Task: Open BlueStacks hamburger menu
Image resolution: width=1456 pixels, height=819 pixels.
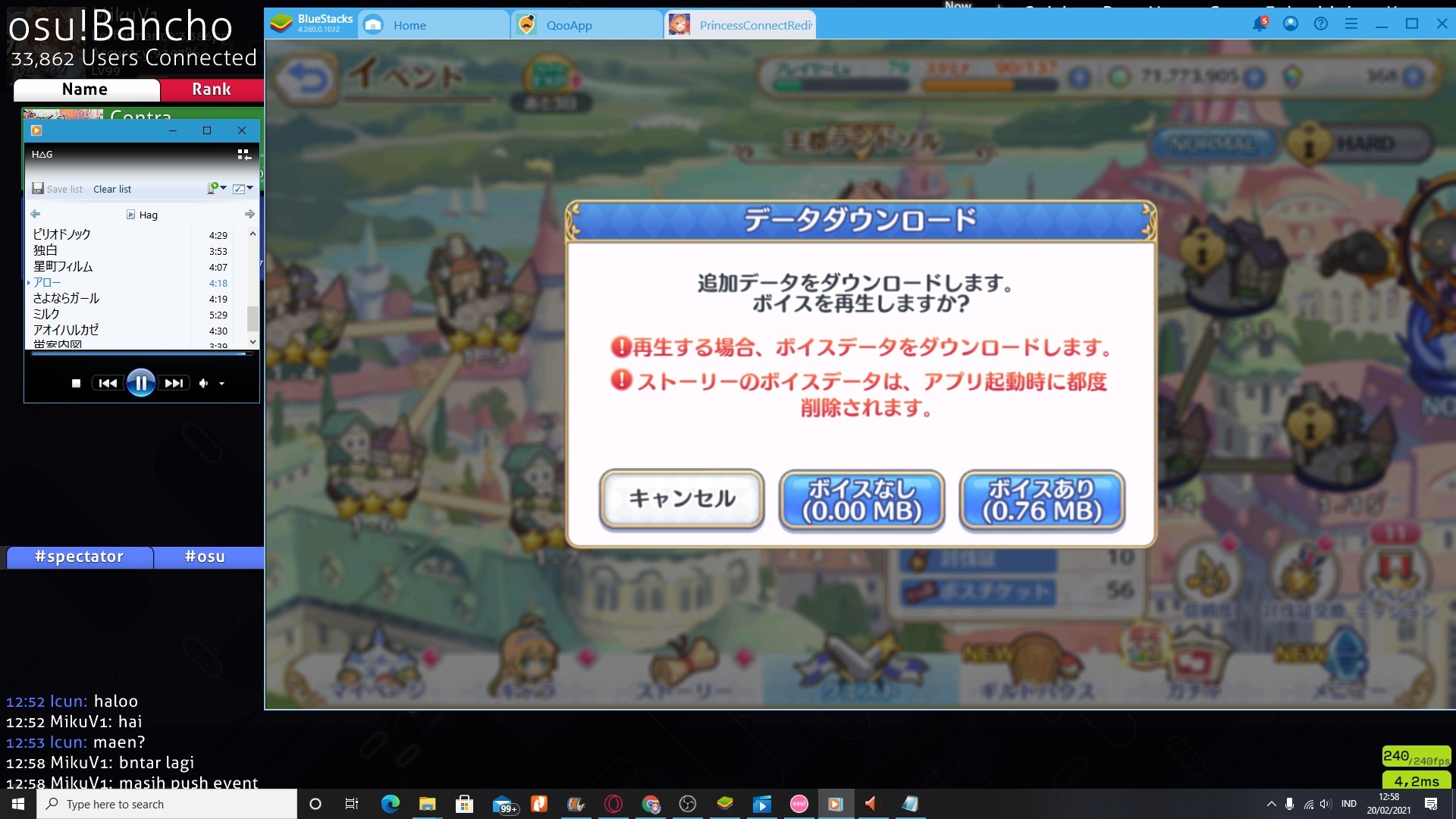Action: pos(1351,24)
